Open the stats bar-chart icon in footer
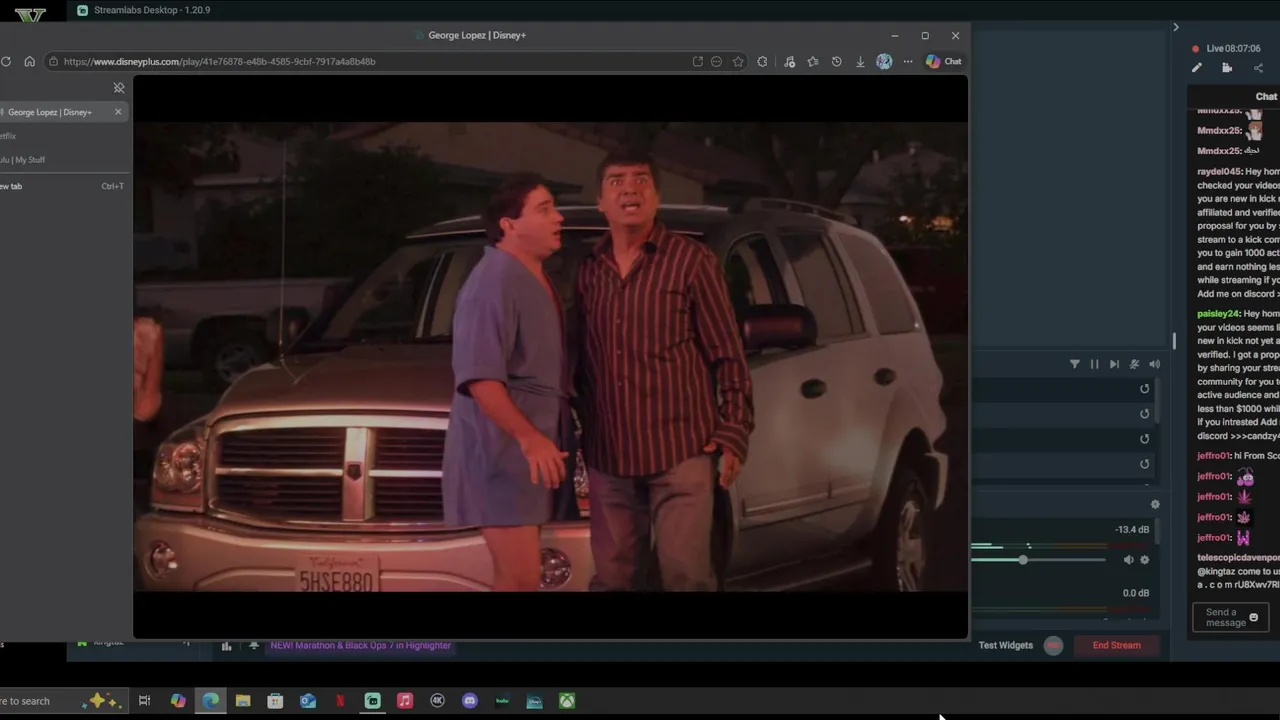1280x720 pixels. coord(226,646)
